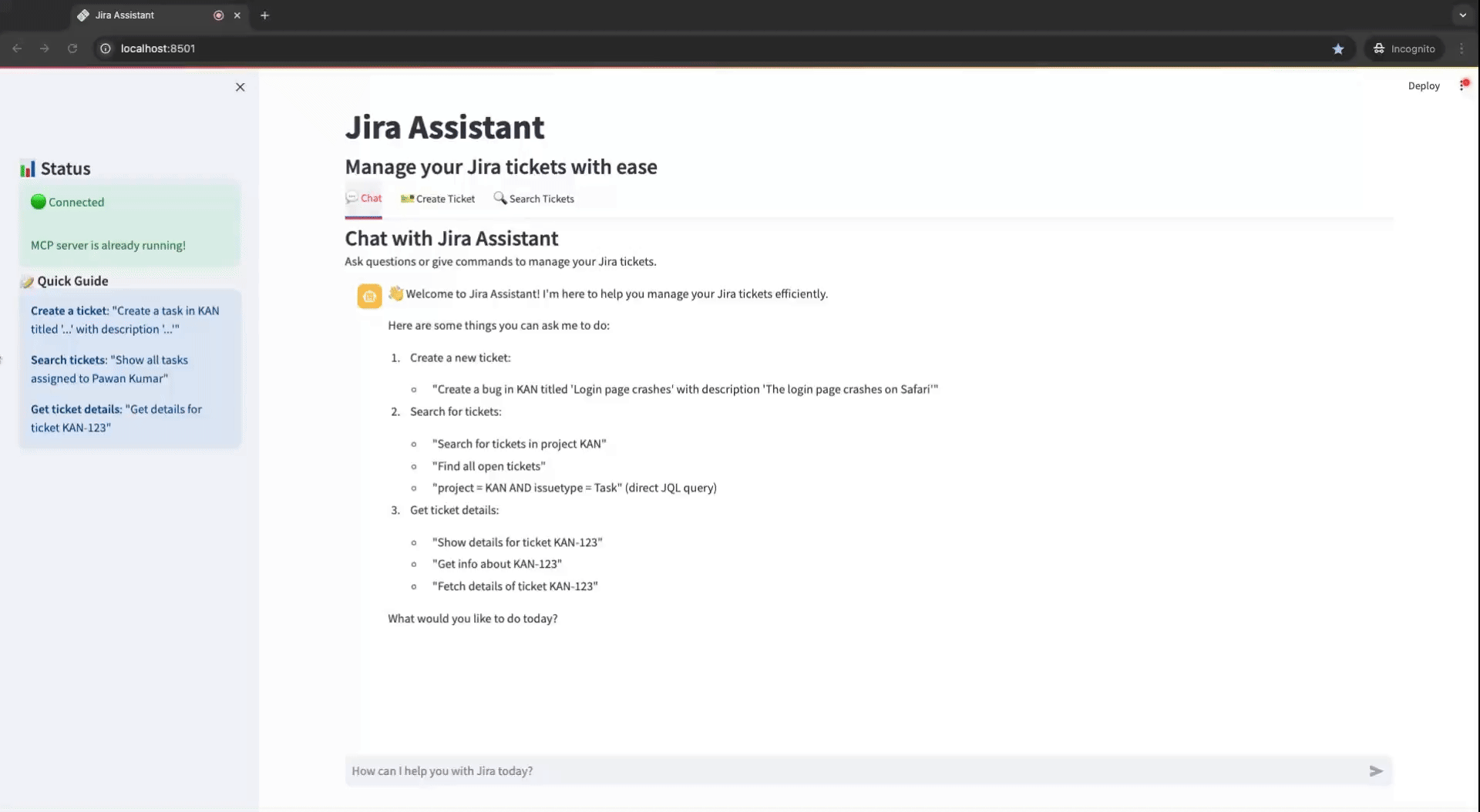Open site info icon beside localhost URL

pos(104,48)
